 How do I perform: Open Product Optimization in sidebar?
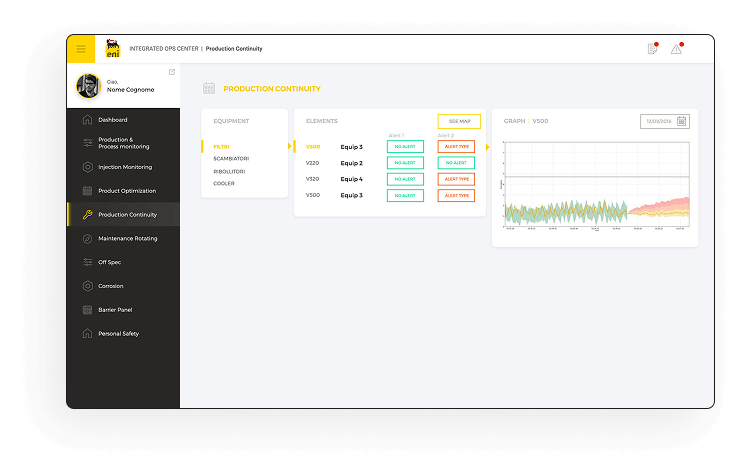[x=127, y=191]
